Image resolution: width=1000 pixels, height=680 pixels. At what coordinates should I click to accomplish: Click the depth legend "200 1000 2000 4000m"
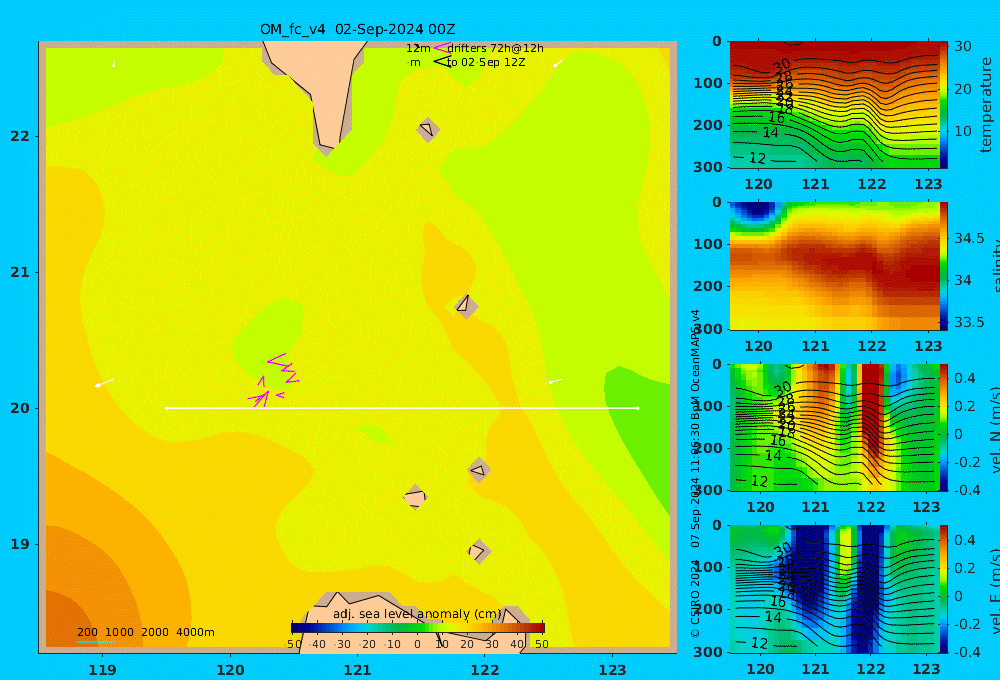coord(145,632)
